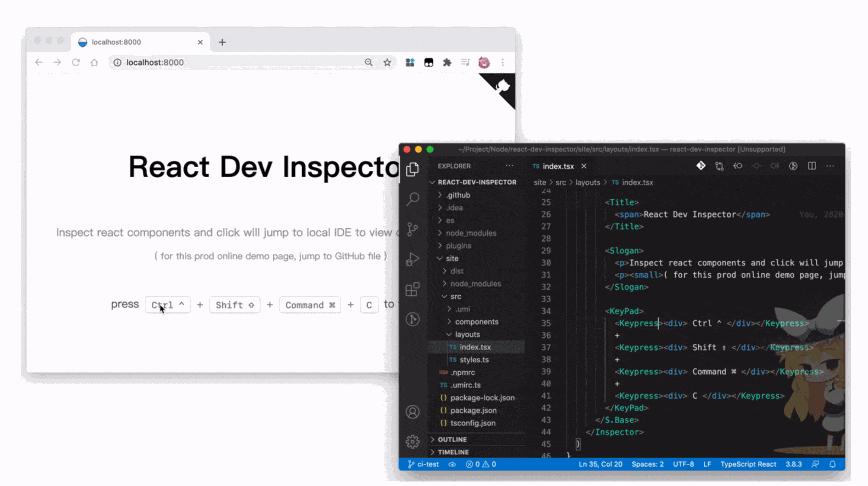Click the diamond-shaped icon in editor toolbar
The width and height of the screenshot is (868, 486).
tap(701, 166)
